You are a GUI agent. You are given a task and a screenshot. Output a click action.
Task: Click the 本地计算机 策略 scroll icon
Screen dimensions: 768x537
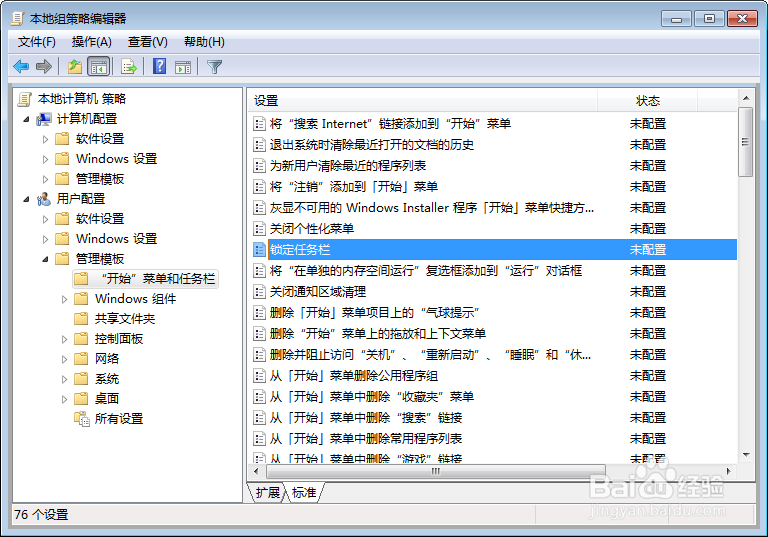24,99
